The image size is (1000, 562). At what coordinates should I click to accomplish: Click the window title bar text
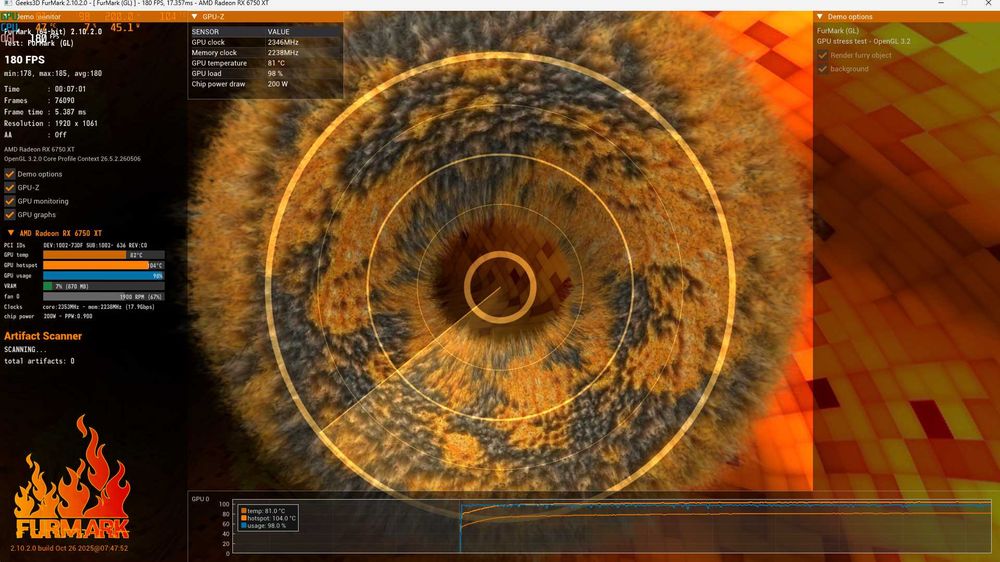[142, 3]
